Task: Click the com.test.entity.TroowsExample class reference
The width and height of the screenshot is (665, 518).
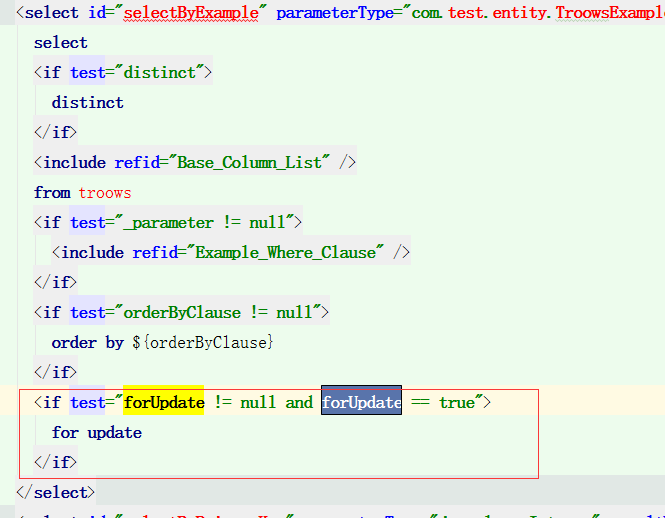Action: click(x=540, y=13)
